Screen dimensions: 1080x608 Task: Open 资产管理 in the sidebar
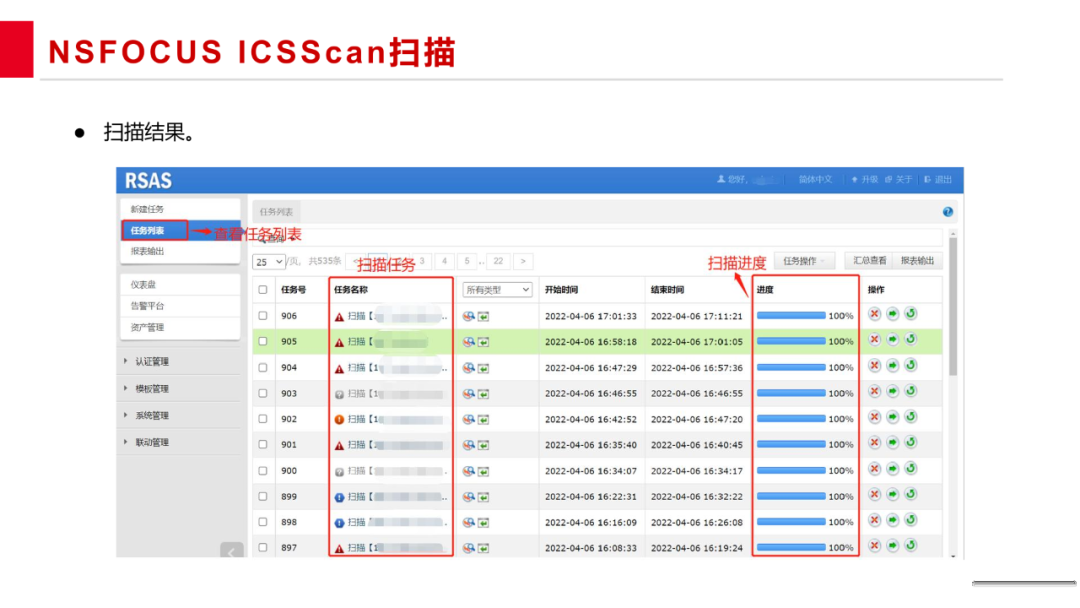pos(147,328)
